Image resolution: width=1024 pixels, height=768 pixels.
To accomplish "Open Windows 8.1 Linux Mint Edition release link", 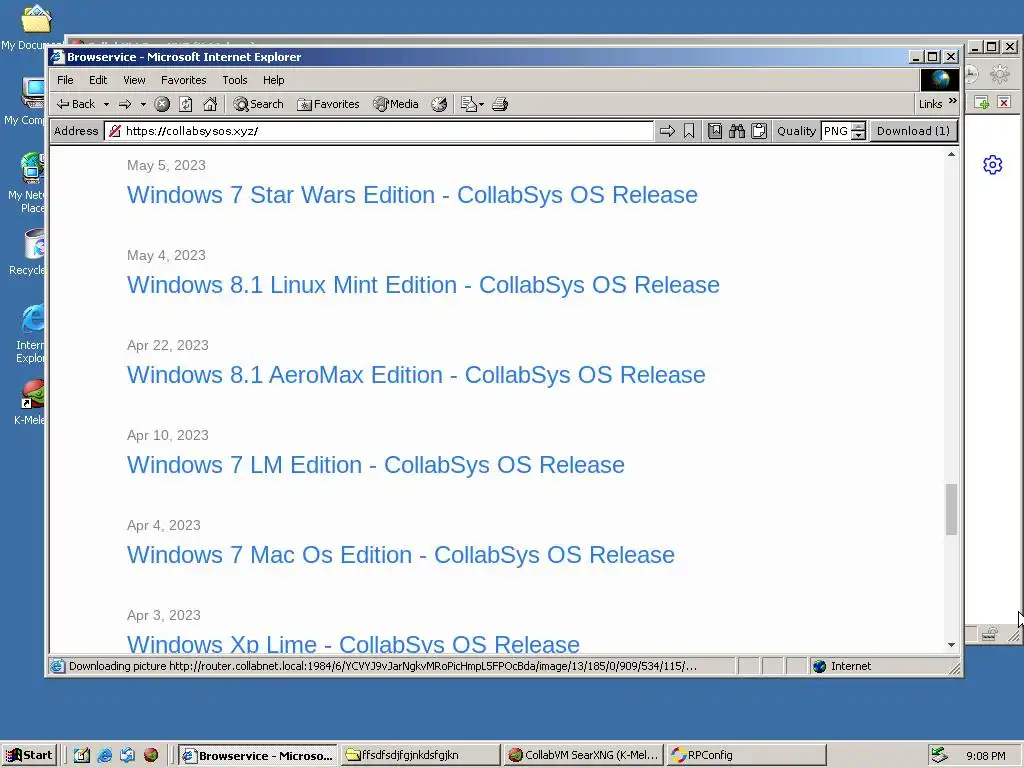I will (x=423, y=285).
